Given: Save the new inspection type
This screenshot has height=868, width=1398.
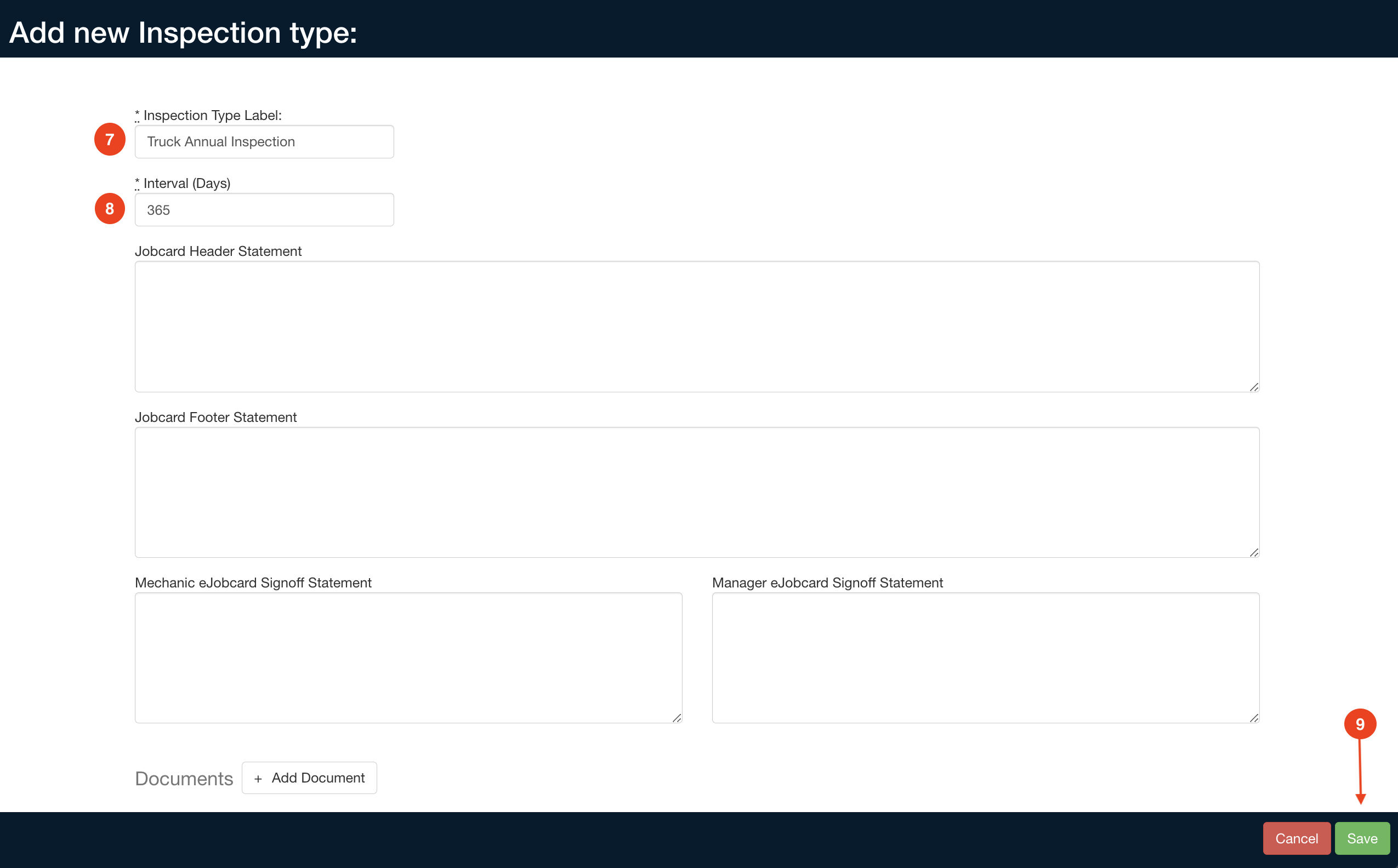Looking at the screenshot, I should (1362, 839).
